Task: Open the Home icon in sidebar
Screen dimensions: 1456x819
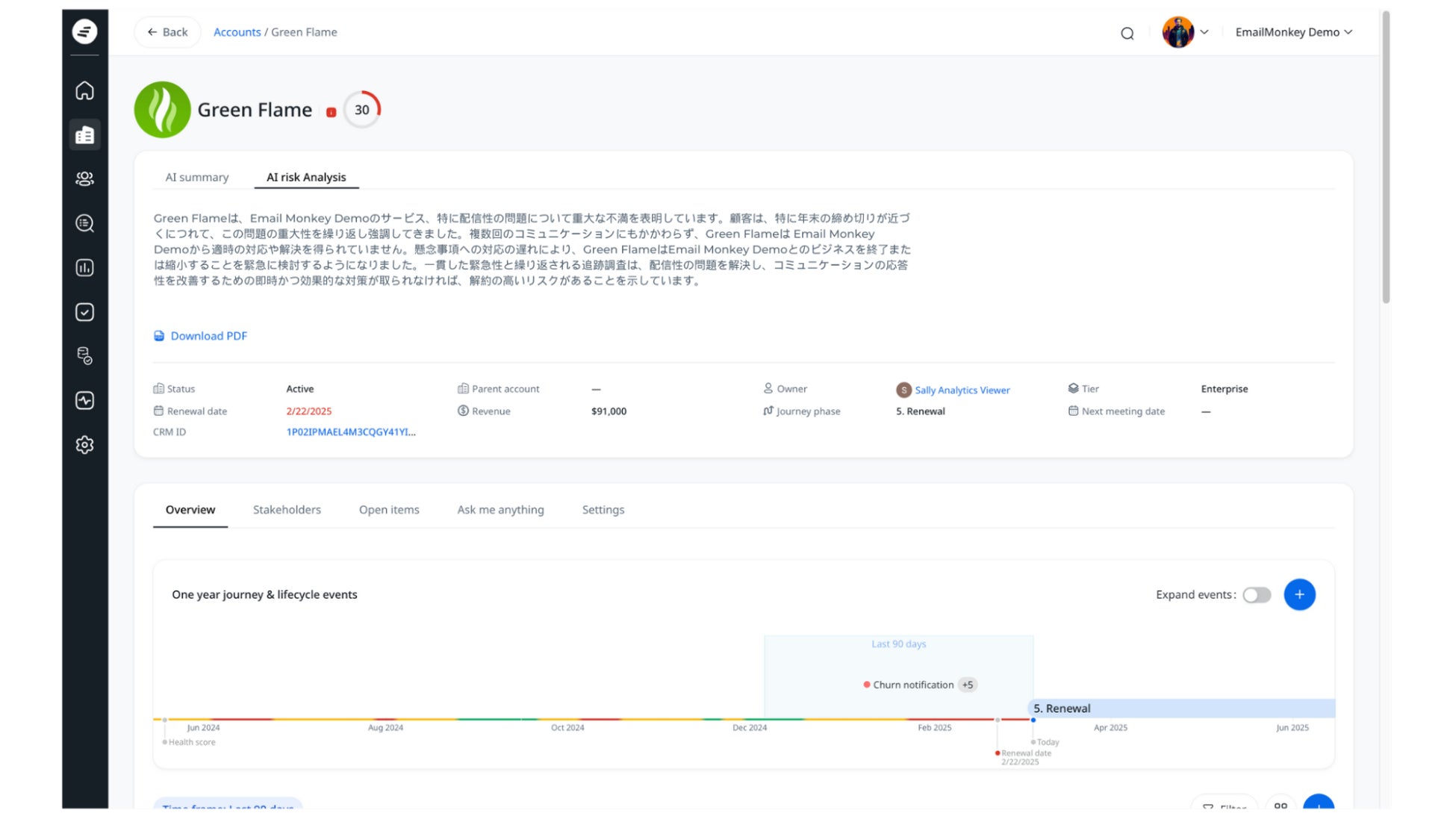Action: [84, 91]
